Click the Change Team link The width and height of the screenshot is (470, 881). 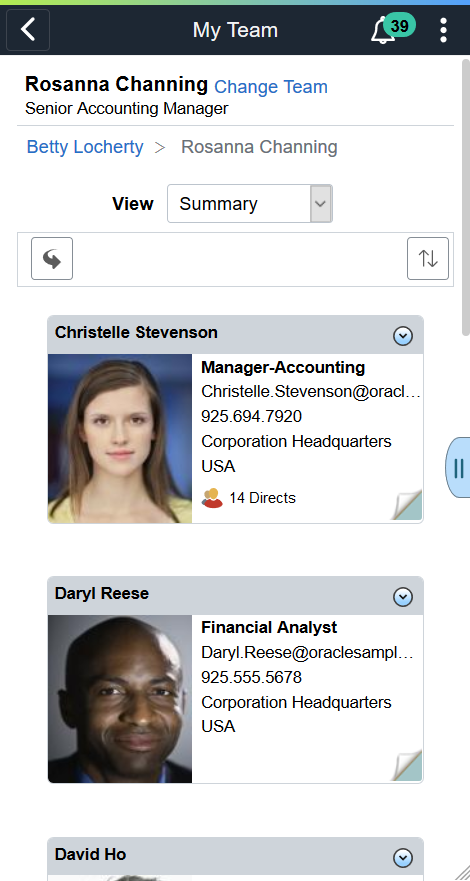click(x=271, y=87)
